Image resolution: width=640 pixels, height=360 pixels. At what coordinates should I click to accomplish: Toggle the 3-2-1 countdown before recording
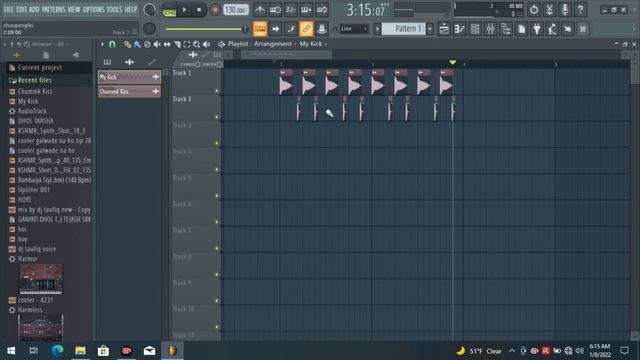click(x=291, y=9)
